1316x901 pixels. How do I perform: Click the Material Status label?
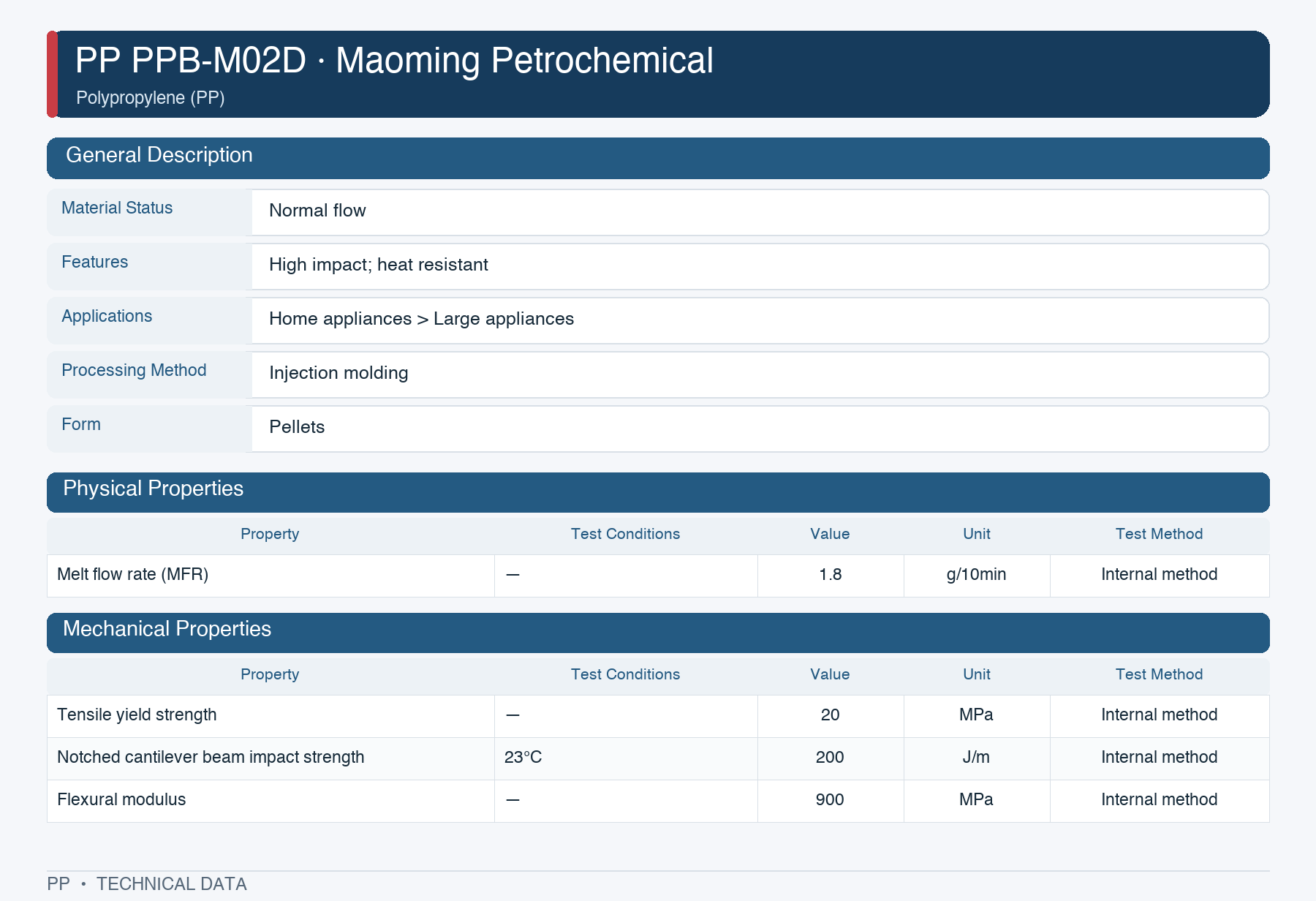coord(117,208)
